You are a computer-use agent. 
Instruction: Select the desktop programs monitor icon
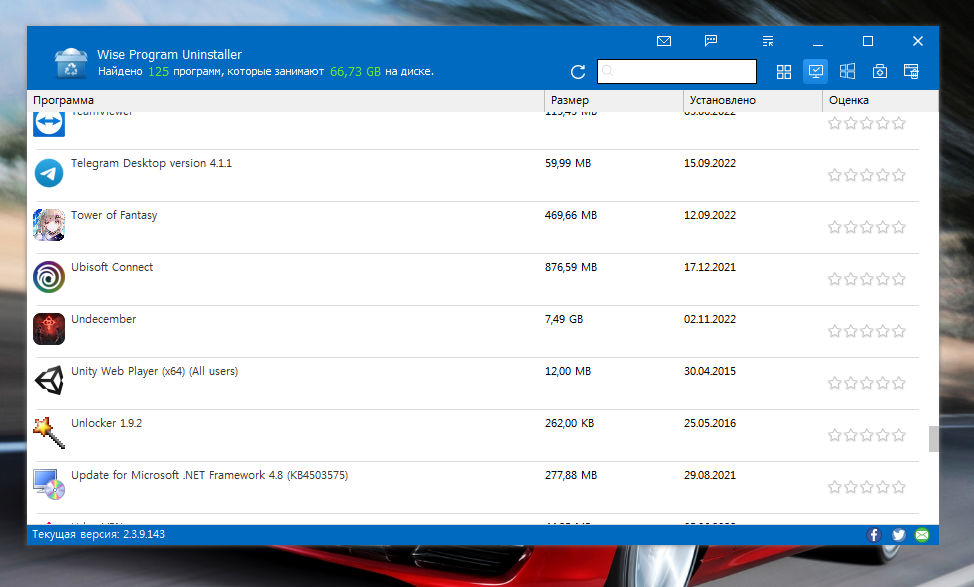(816, 71)
